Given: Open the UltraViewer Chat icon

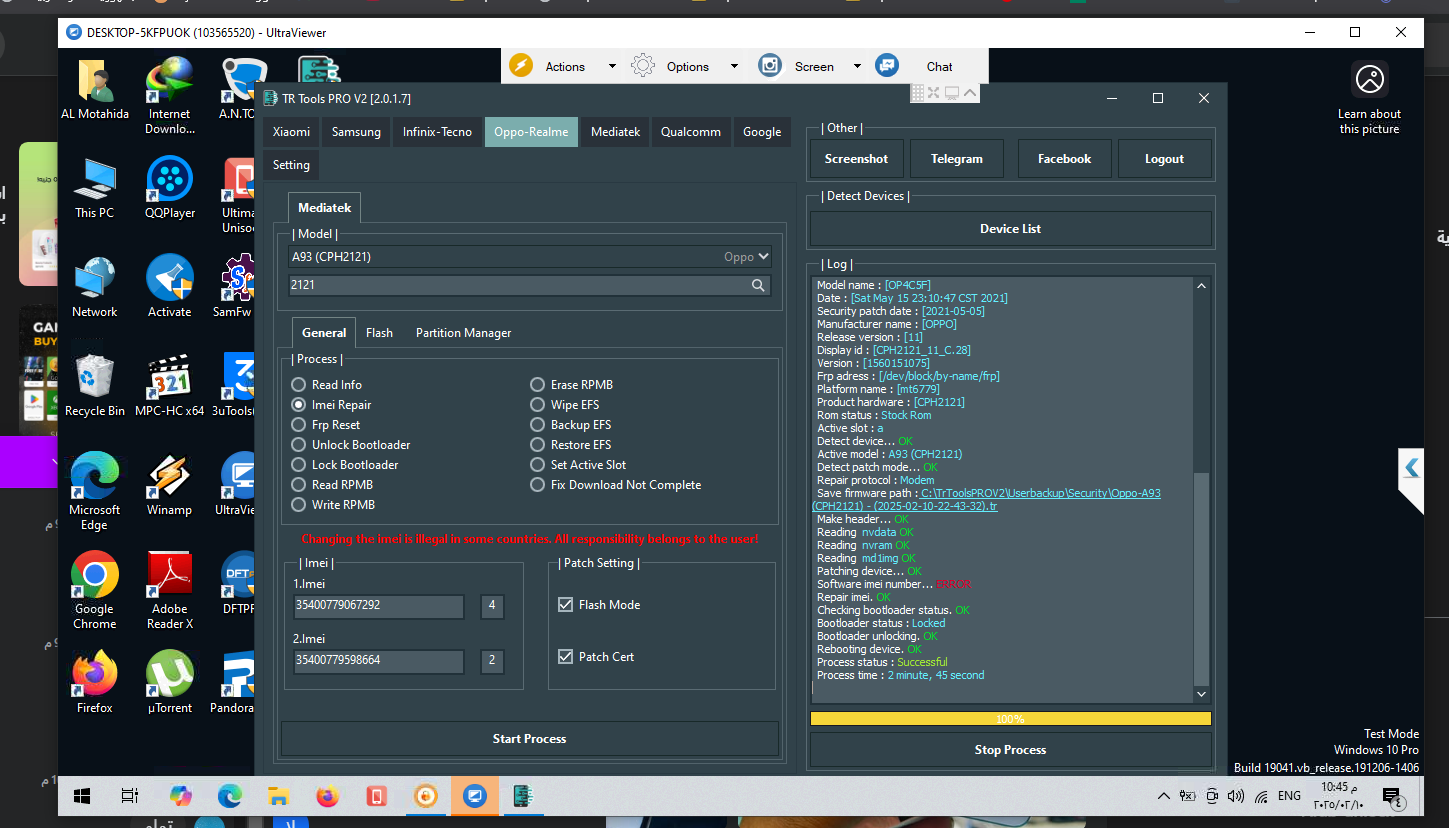Looking at the screenshot, I should 886,66.
